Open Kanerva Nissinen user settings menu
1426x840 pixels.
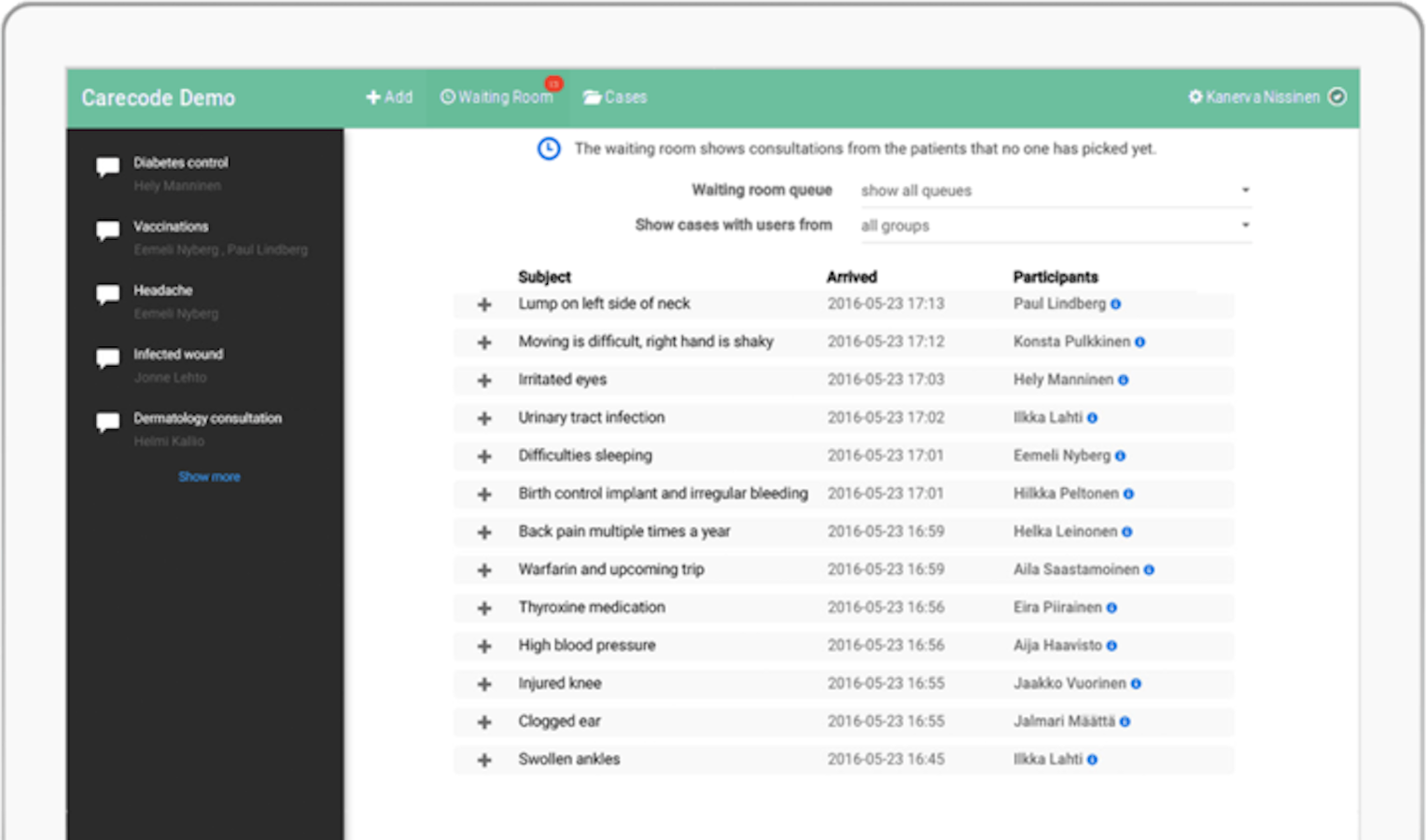(1253, 97)
